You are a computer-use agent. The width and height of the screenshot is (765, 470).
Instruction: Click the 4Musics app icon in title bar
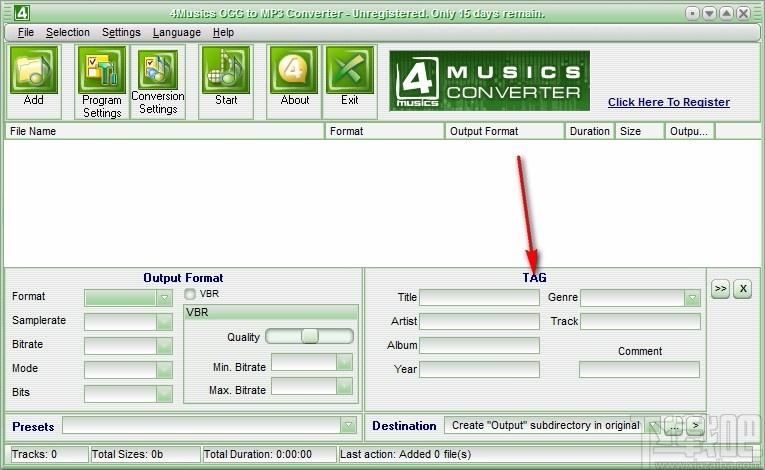coord(21,13)
